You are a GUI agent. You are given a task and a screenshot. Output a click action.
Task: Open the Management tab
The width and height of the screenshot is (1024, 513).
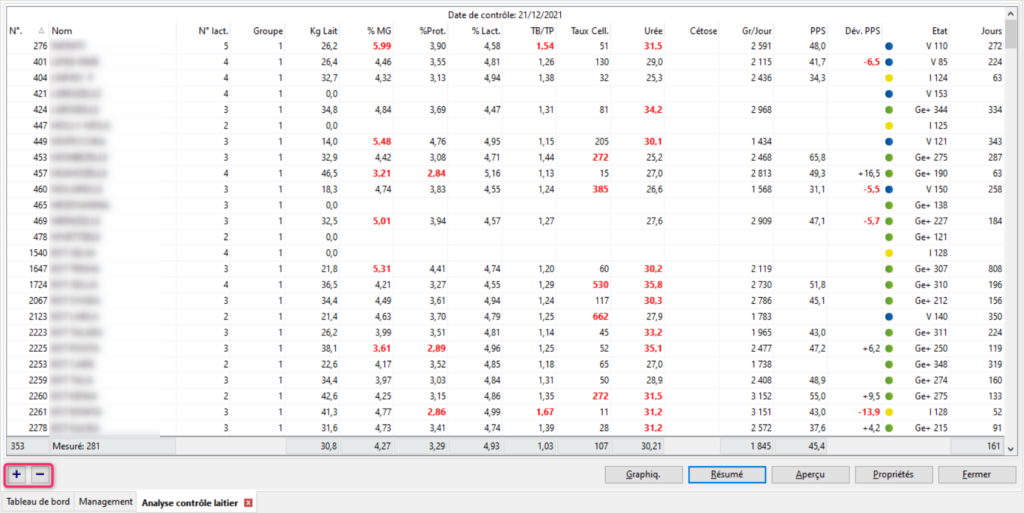click(x=105, y=502)
